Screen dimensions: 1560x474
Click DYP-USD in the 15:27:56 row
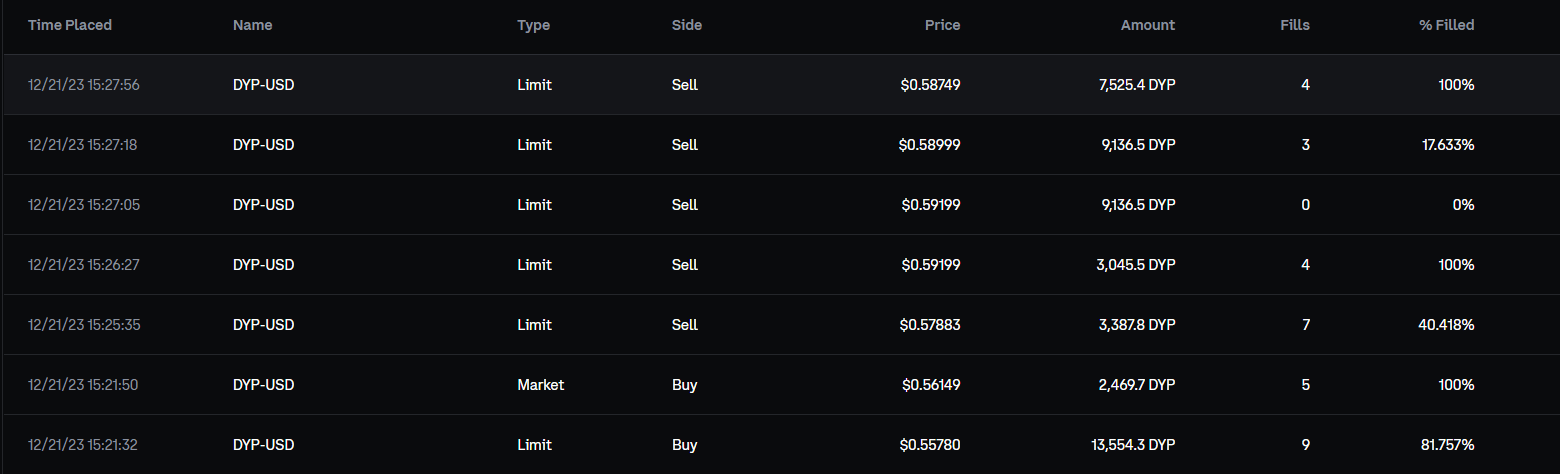coord(263,85)
